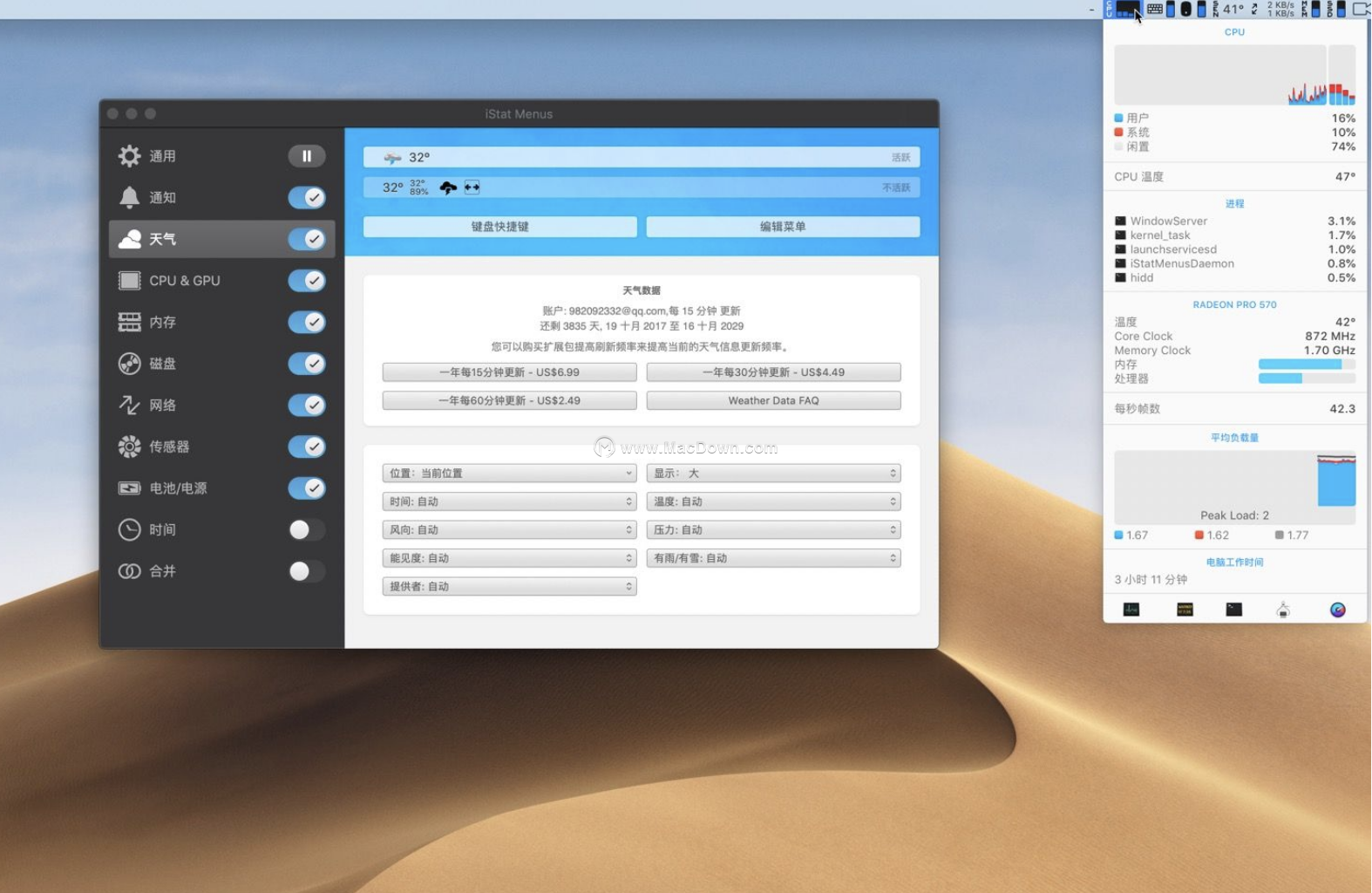Image resolution: width=1372 pixels, height=893 pixels.
Task: Select the Network (网络) arrows icon in sidebar
Action: pyautogui.click(x=129, y=405)
